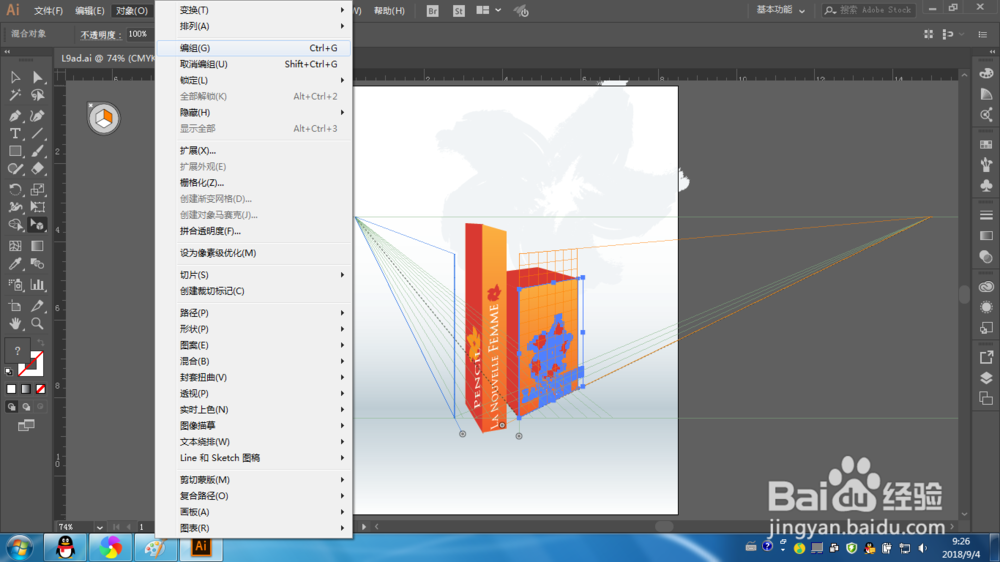Set fill mode to None
1000x562 pixels.
pyautogui.click(x=40, y=388)
